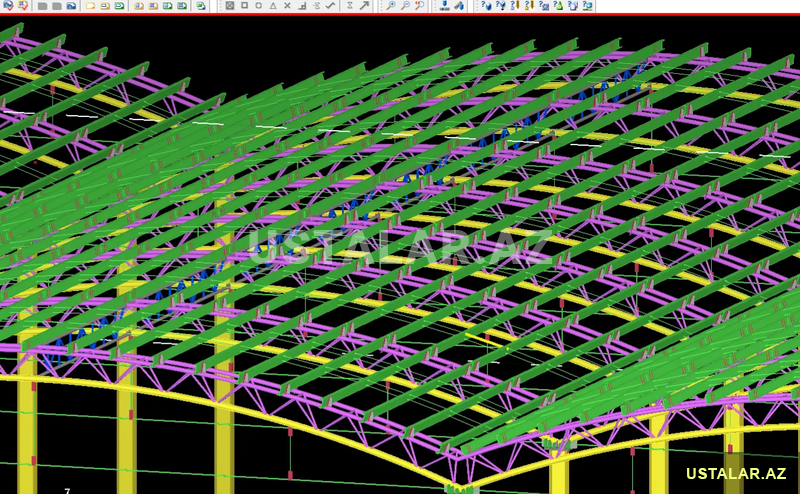Viewport: 800px width, 494px height.
Task: Click the grid label 7 in the model view
Action: 67,491
